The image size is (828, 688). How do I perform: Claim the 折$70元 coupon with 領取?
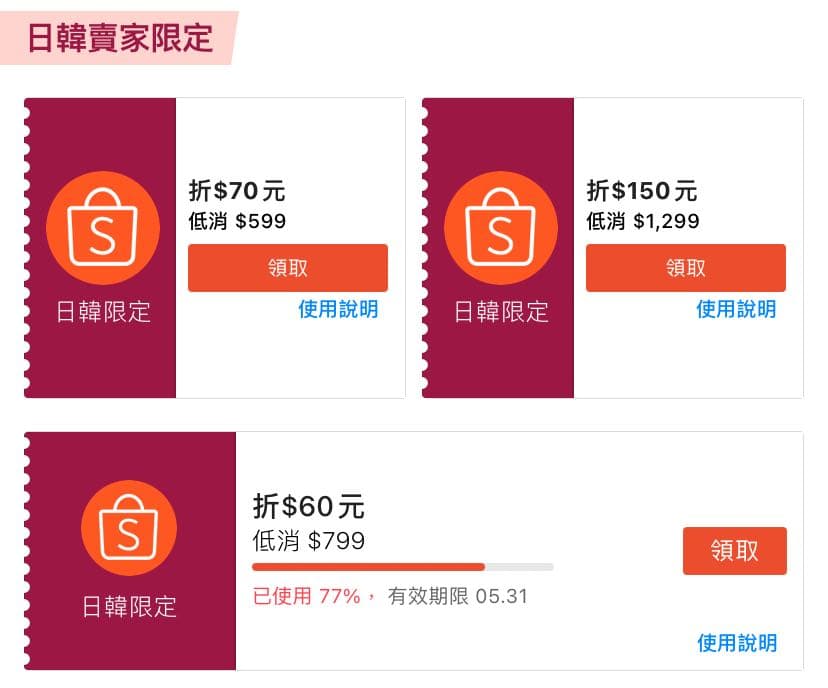pyautogui.click(x=288, y=268)
